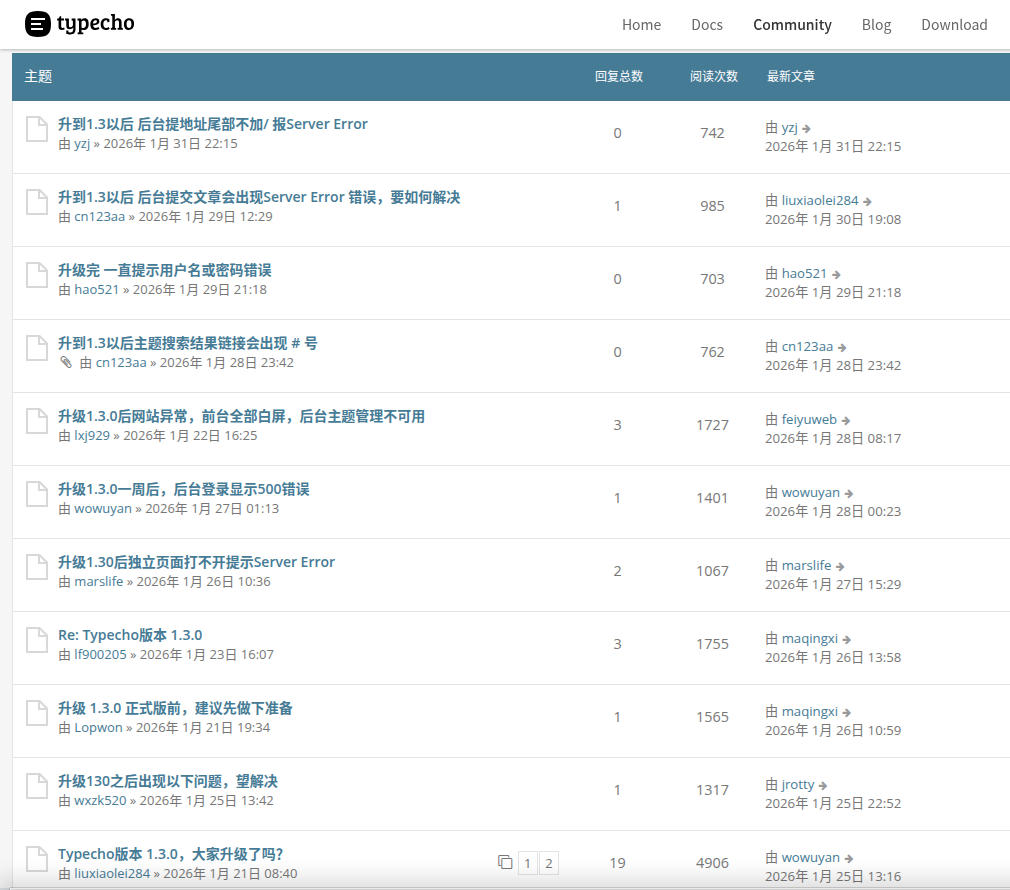
Task: Click the Typecho logo icon
Action: point(37,24)
